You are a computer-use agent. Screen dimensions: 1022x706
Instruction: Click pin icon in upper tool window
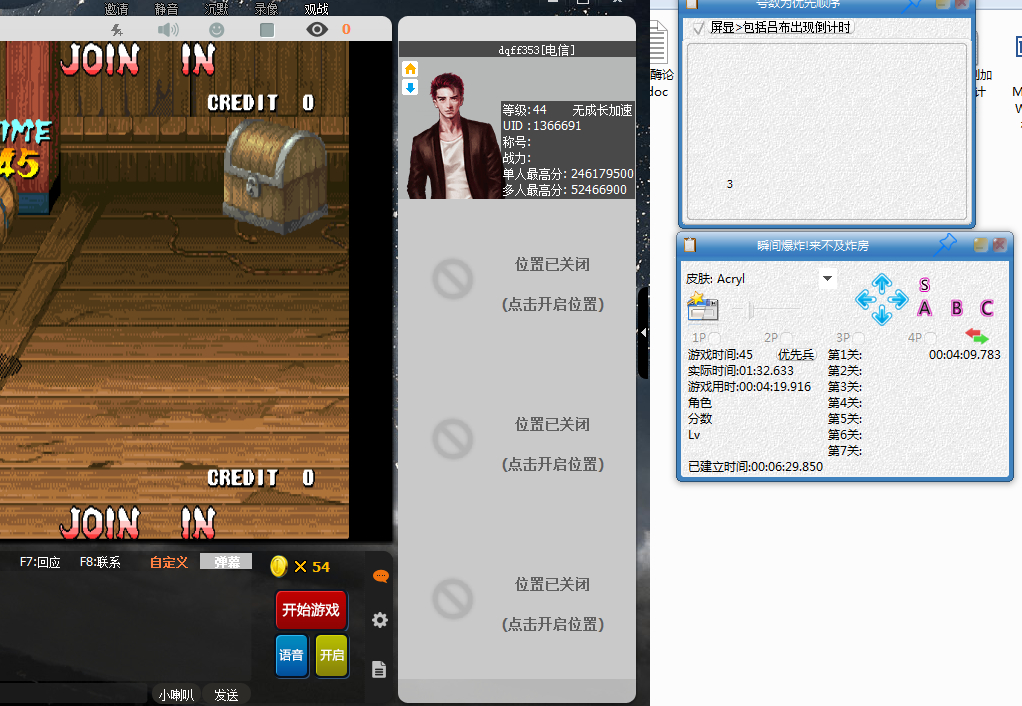pos(911,5)
